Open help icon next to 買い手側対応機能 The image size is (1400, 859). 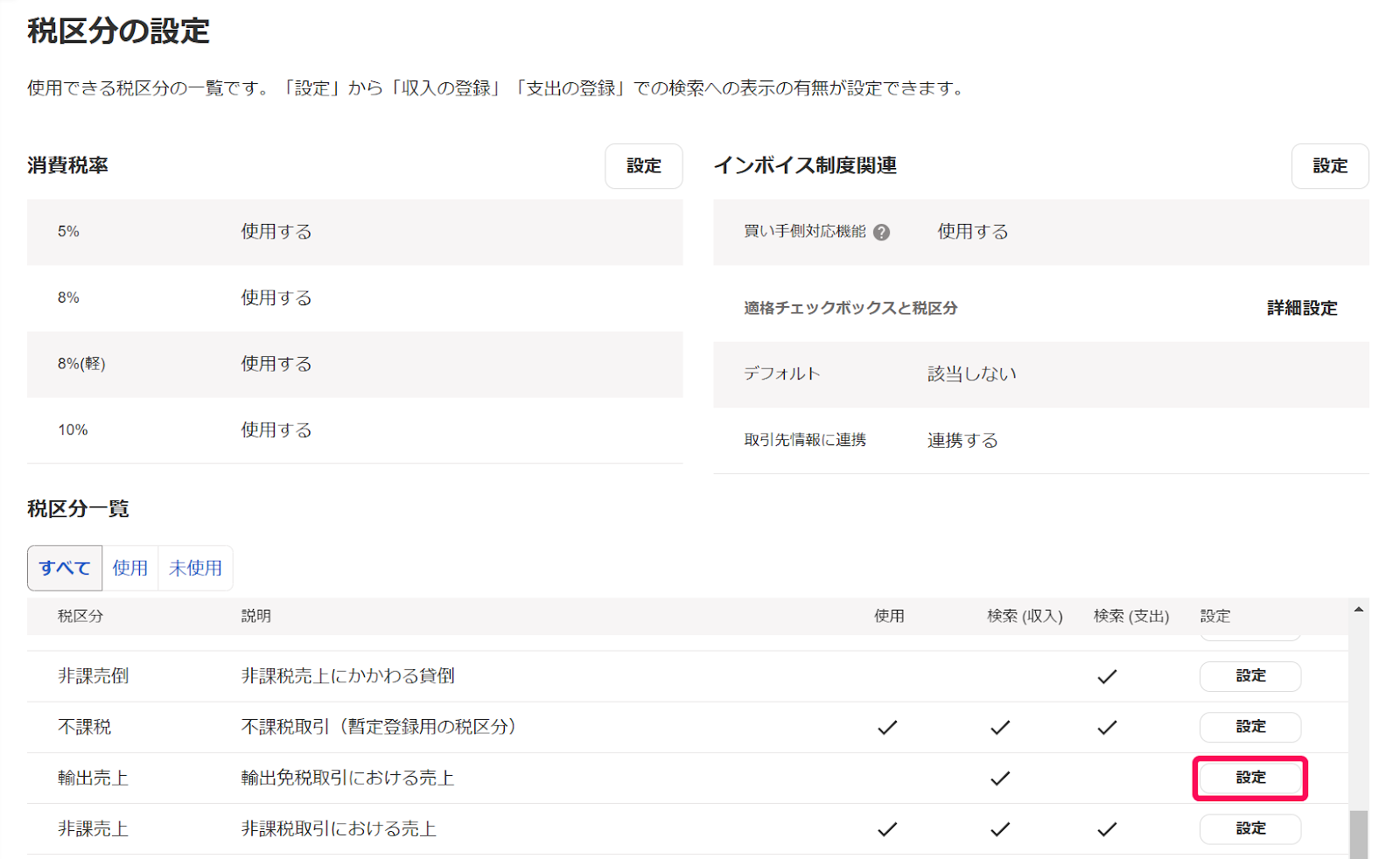pos(881,232)
